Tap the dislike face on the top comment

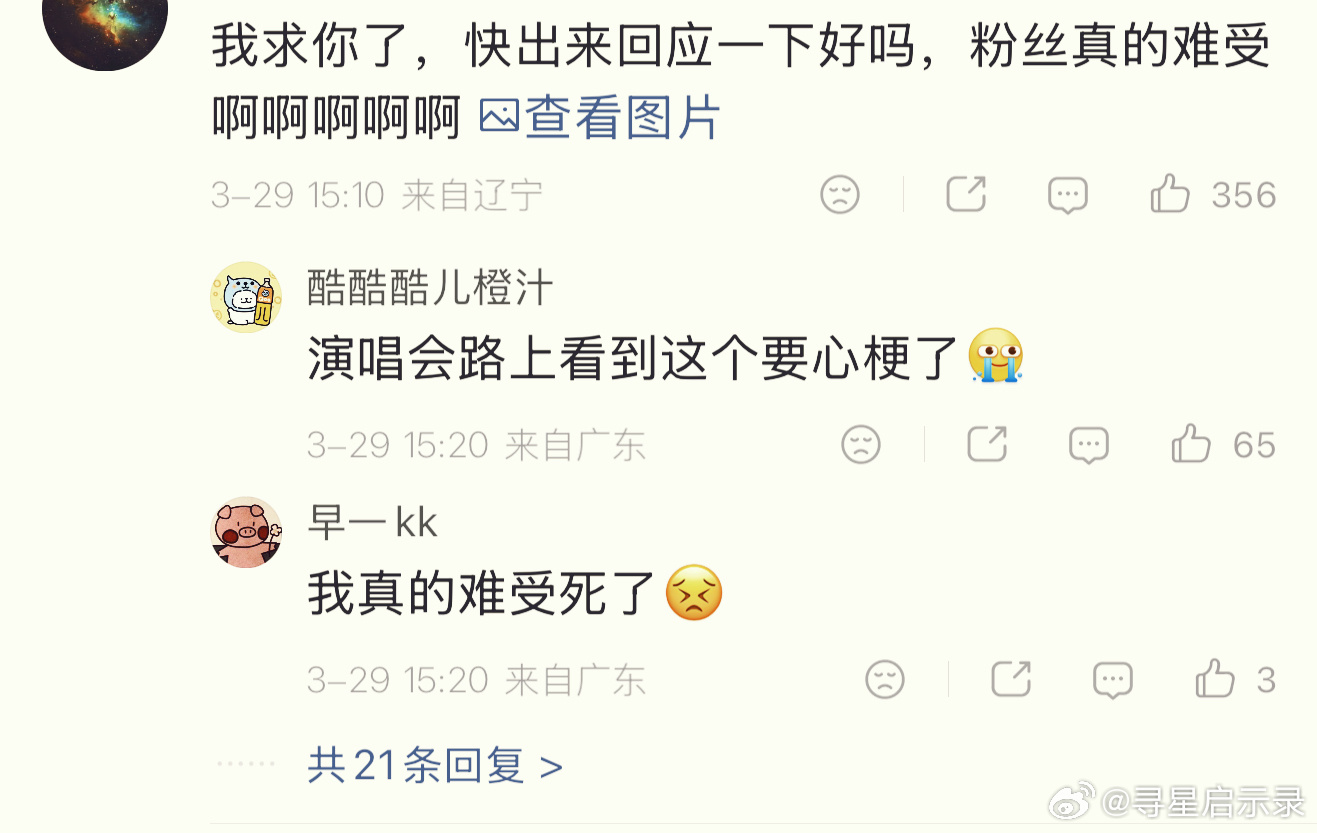(840, 194)
